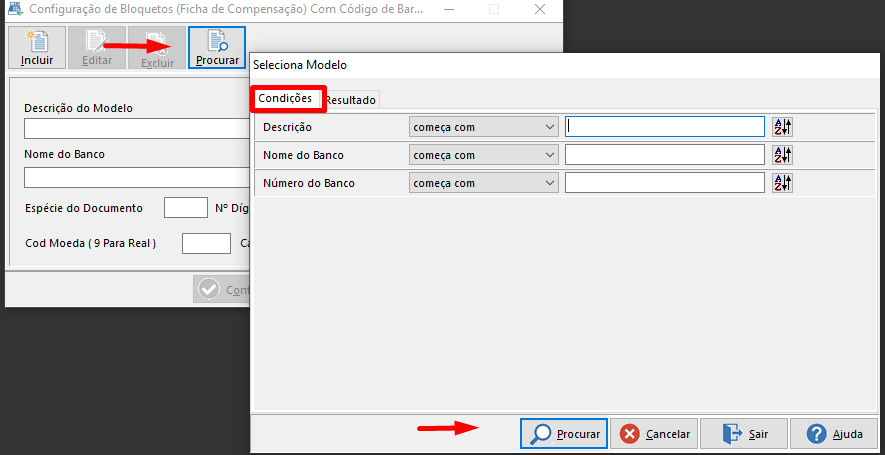Click the Incluir toolbar button
Viewport: 885px width, 455px height.
point(37,48)
